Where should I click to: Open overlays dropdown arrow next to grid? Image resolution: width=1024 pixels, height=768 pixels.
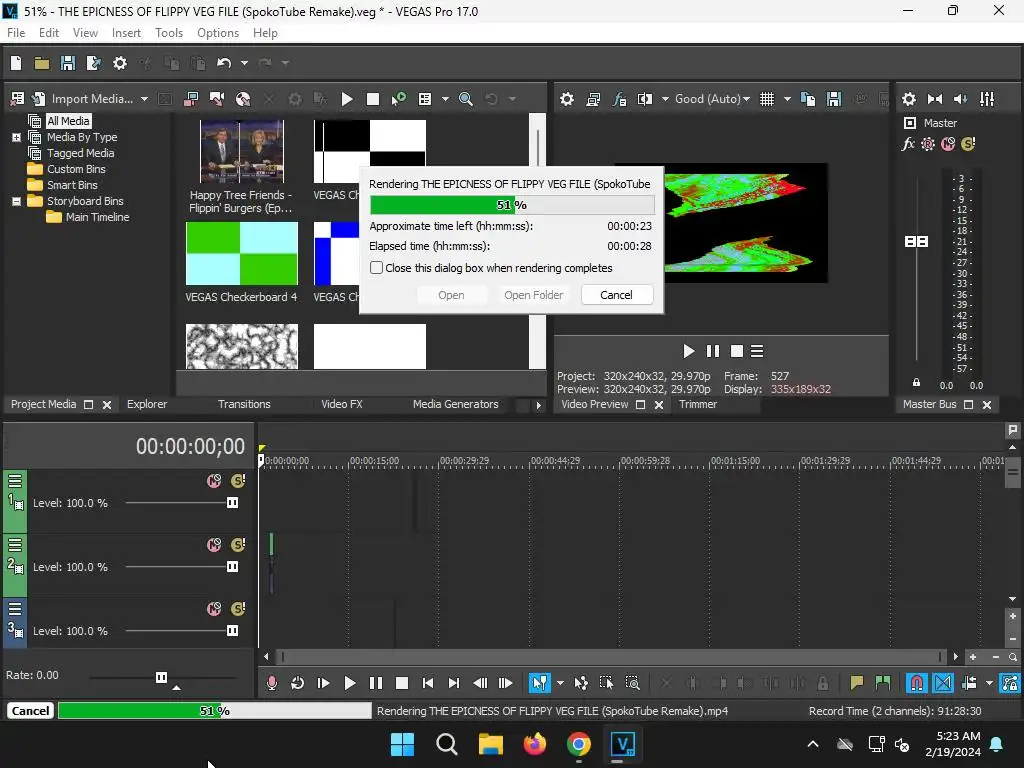(x=787, y=99)
